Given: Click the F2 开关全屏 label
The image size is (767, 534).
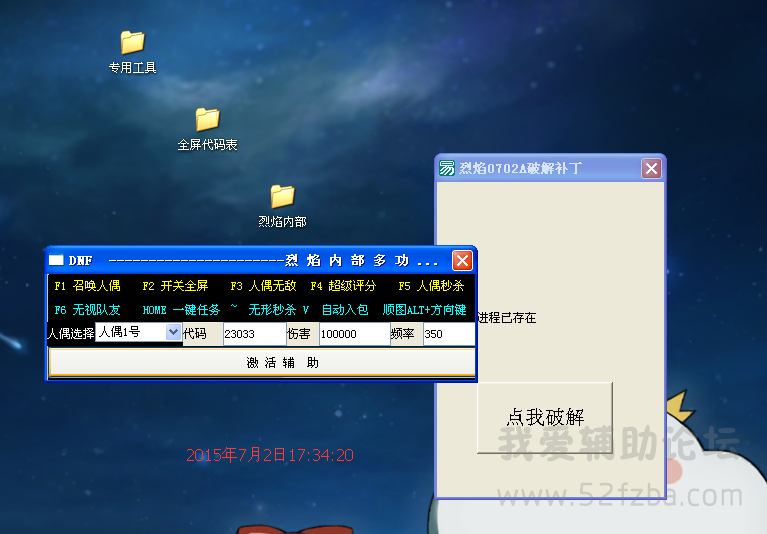Looking at the screenshot, I should pyautogui.click(x=175, y=286).
